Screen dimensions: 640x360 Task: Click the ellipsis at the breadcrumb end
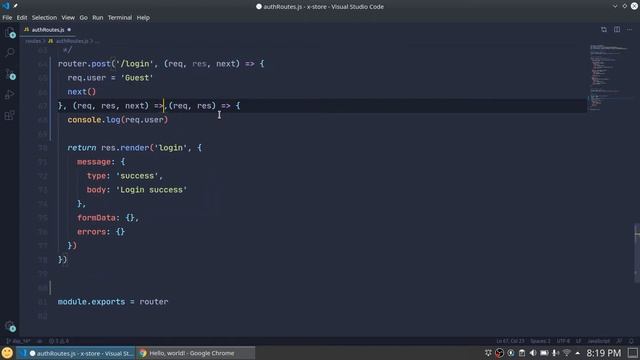click(x=97, y=41)
